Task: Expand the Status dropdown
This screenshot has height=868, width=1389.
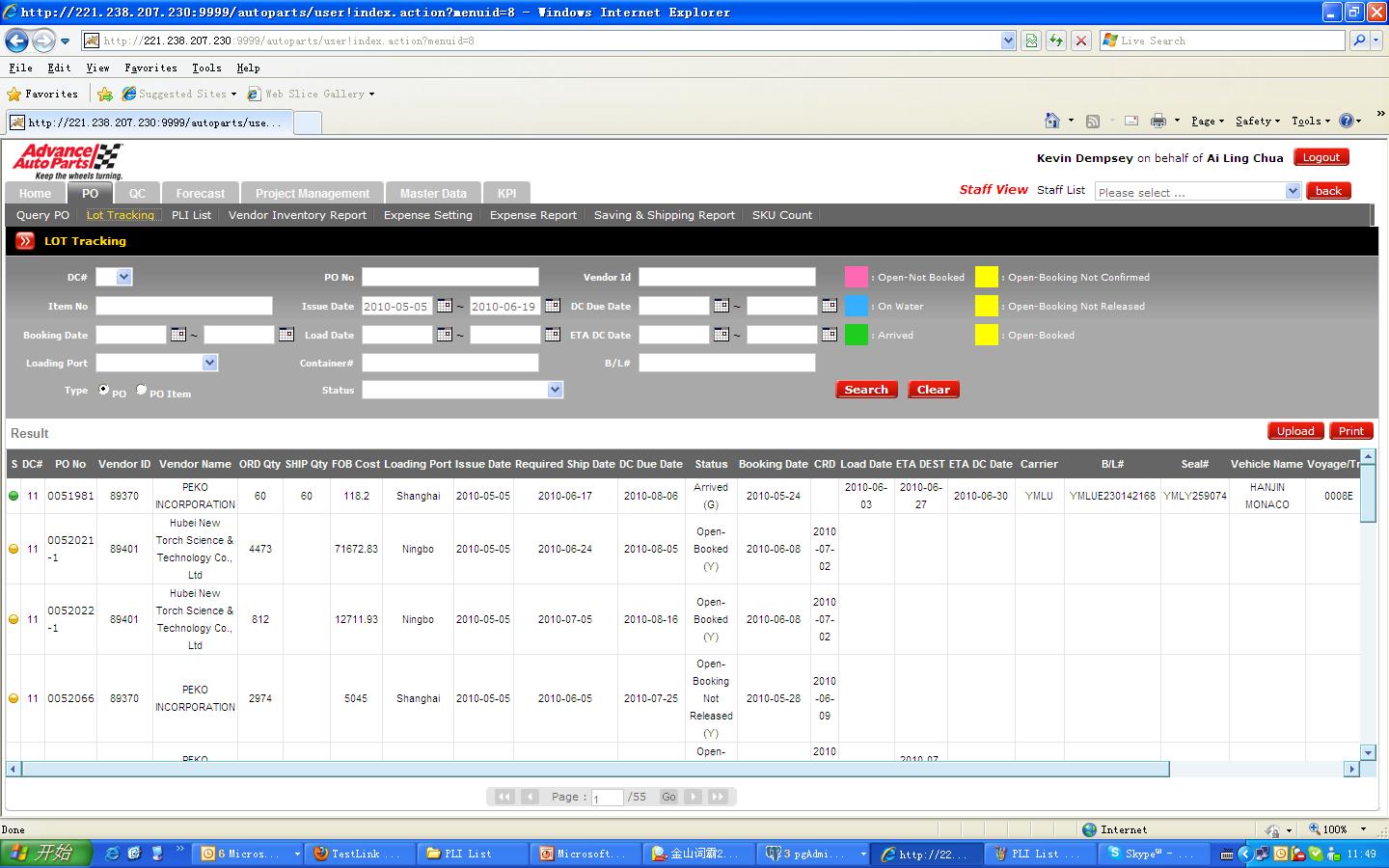Action: click(555, 390)
